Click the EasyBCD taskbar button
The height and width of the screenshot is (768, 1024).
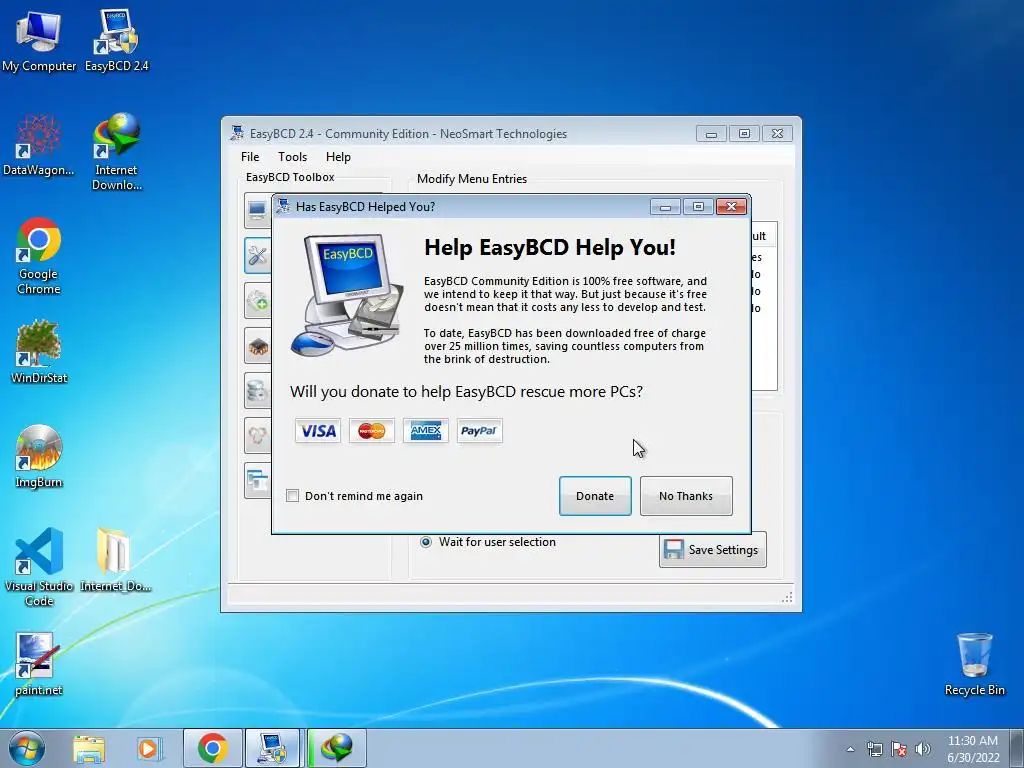[x=272, y=748]
